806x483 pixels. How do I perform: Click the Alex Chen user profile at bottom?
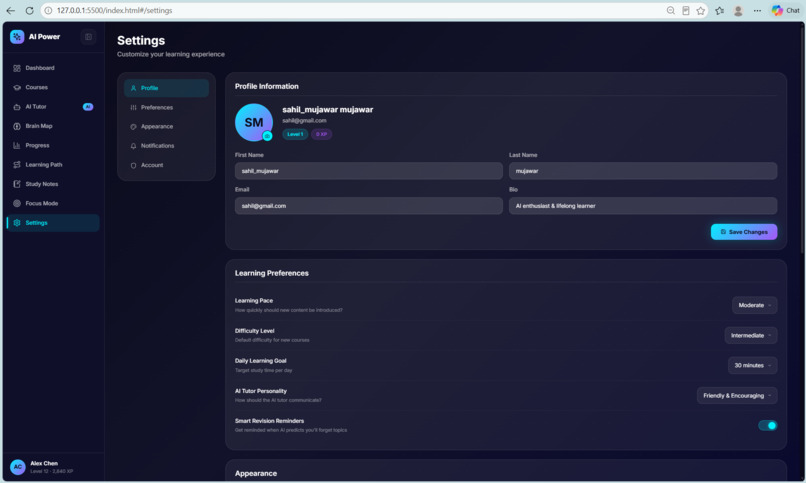(53, 467)
